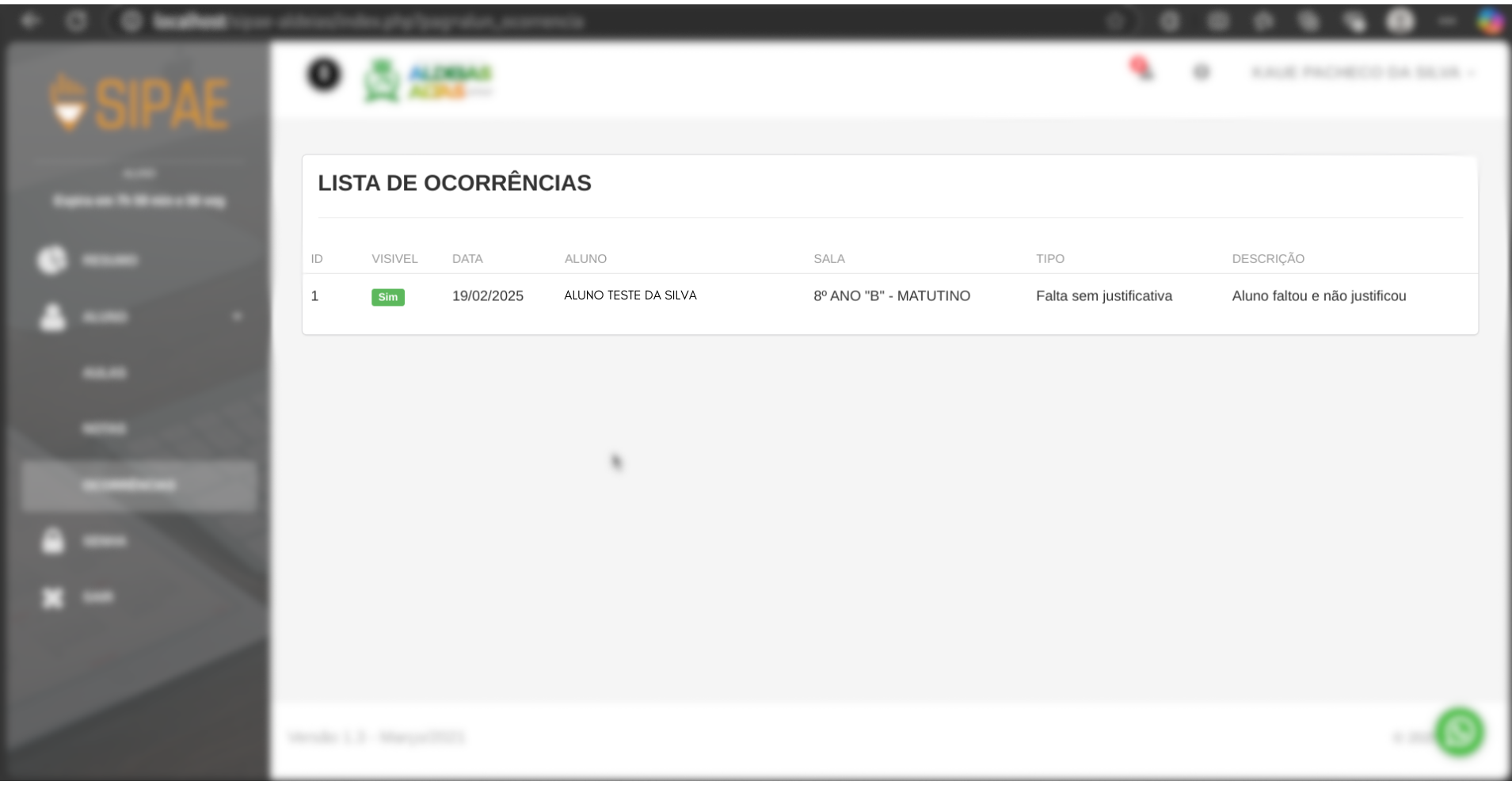Screen dimensions: 1512x785
Task: Click the browser back arrow
Action: click(31, 21)
